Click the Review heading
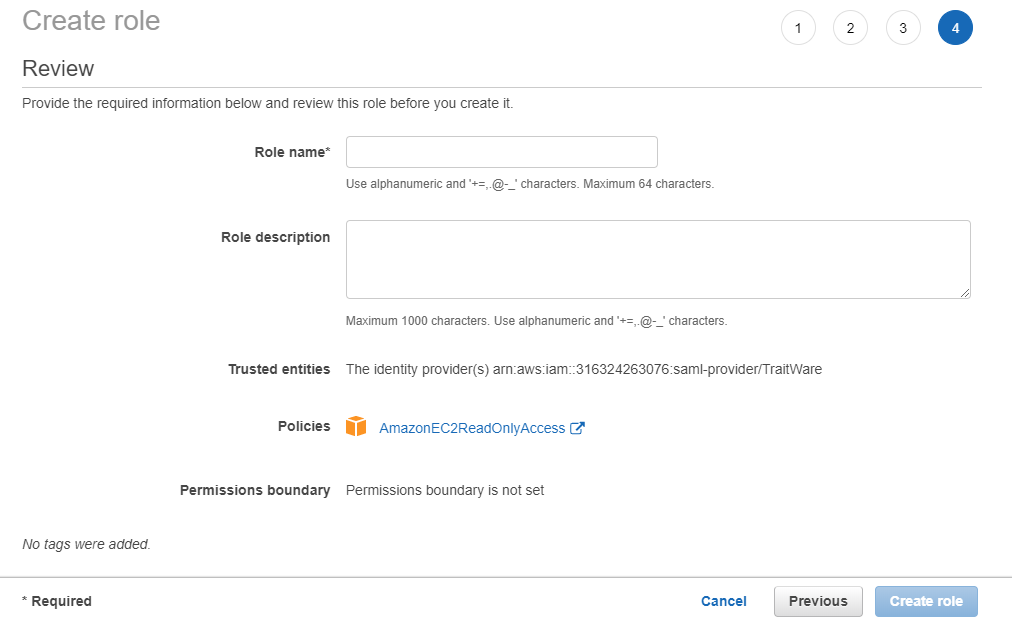Screen dimensions: 1012x623 click(58, 68)
